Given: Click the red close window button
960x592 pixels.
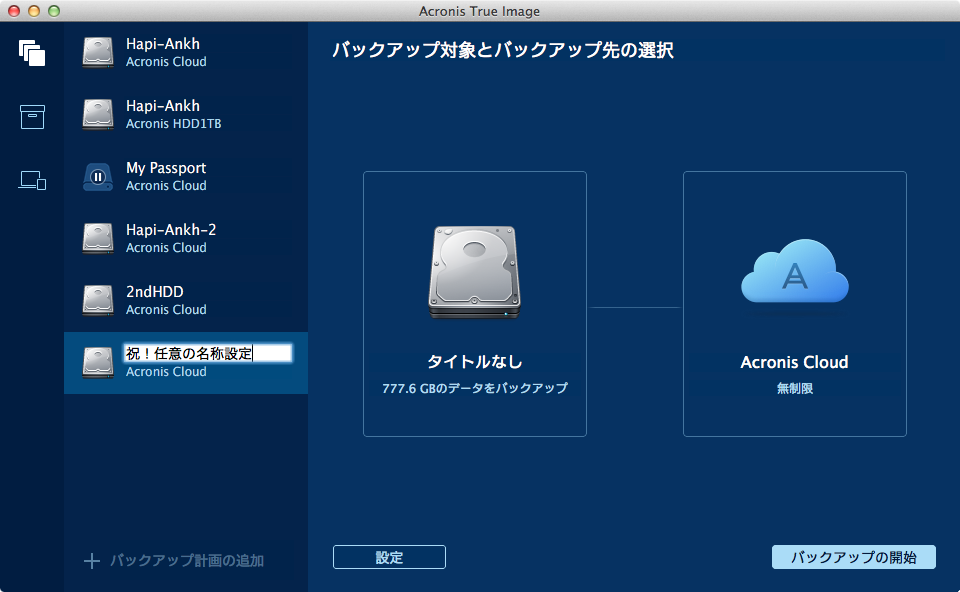Looking at the screenshot, I should [x=13, y=11].
